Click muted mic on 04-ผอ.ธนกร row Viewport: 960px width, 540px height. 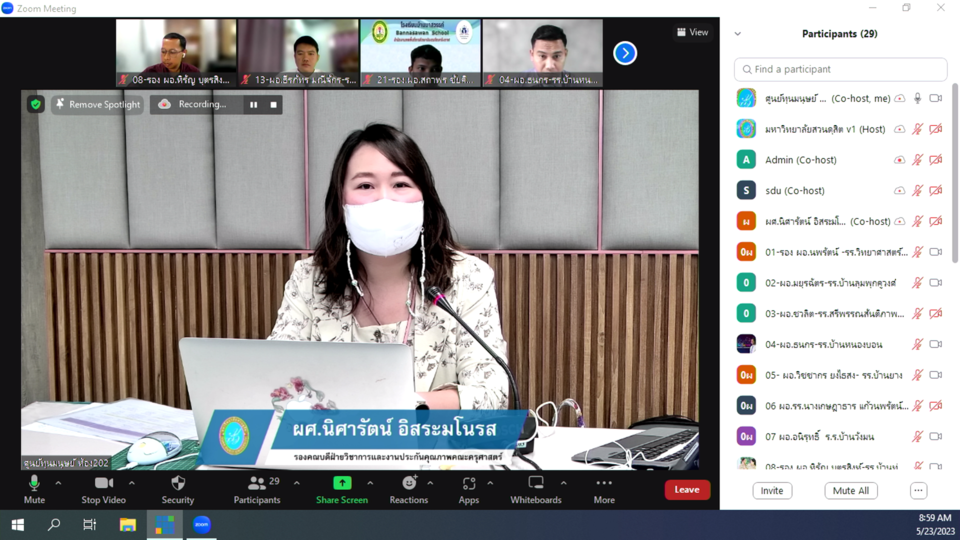point(917,344)
